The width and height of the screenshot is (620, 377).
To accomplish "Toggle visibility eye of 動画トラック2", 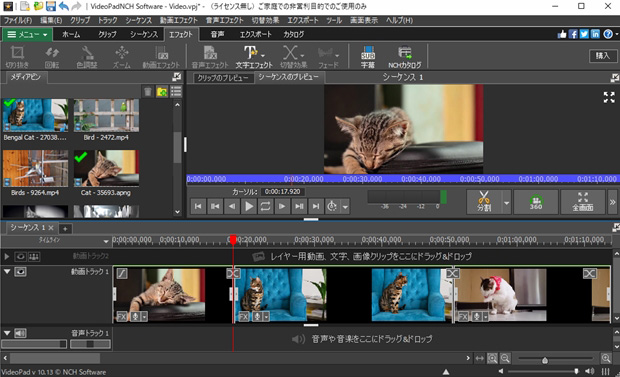I will point(21,257).
